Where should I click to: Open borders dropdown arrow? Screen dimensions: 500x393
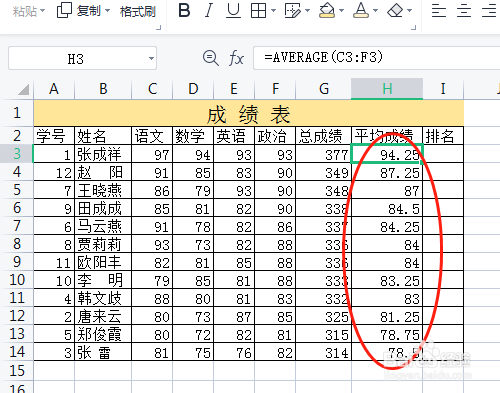click(273, 11)
